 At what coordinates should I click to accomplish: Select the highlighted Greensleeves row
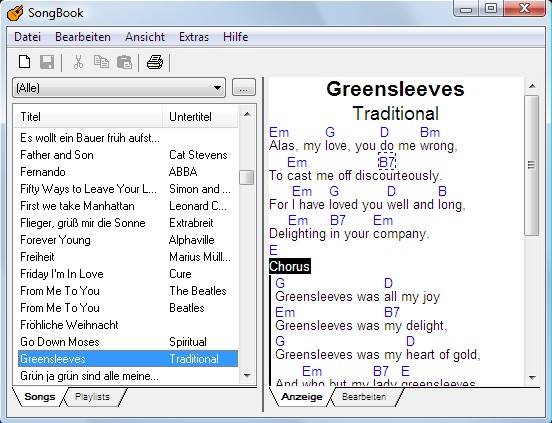pyautogui.click(x=128, y=359)
